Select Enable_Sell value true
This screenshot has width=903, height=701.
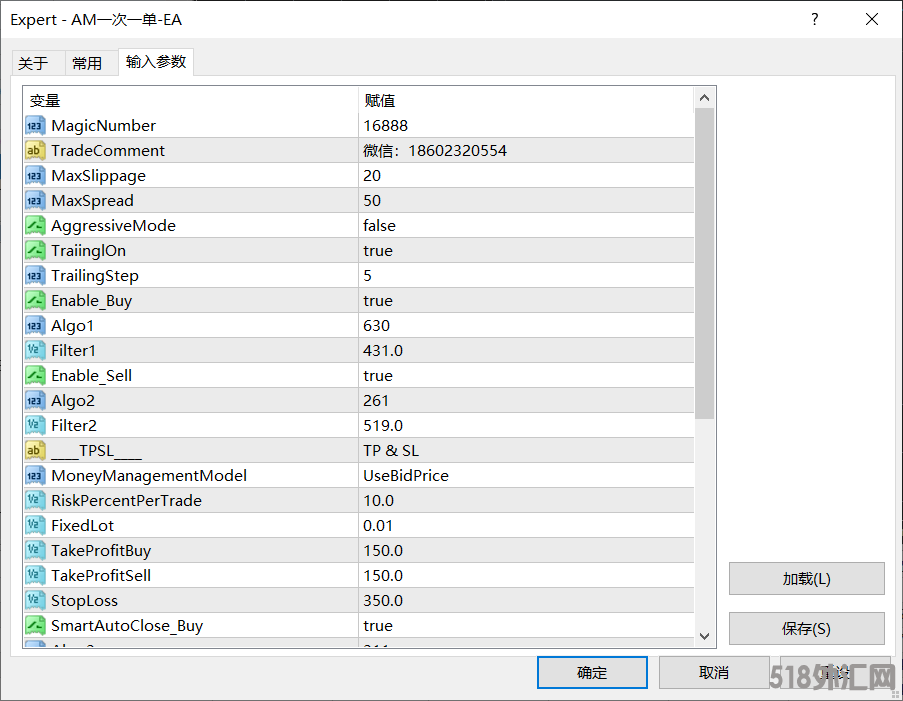(526, 376)
